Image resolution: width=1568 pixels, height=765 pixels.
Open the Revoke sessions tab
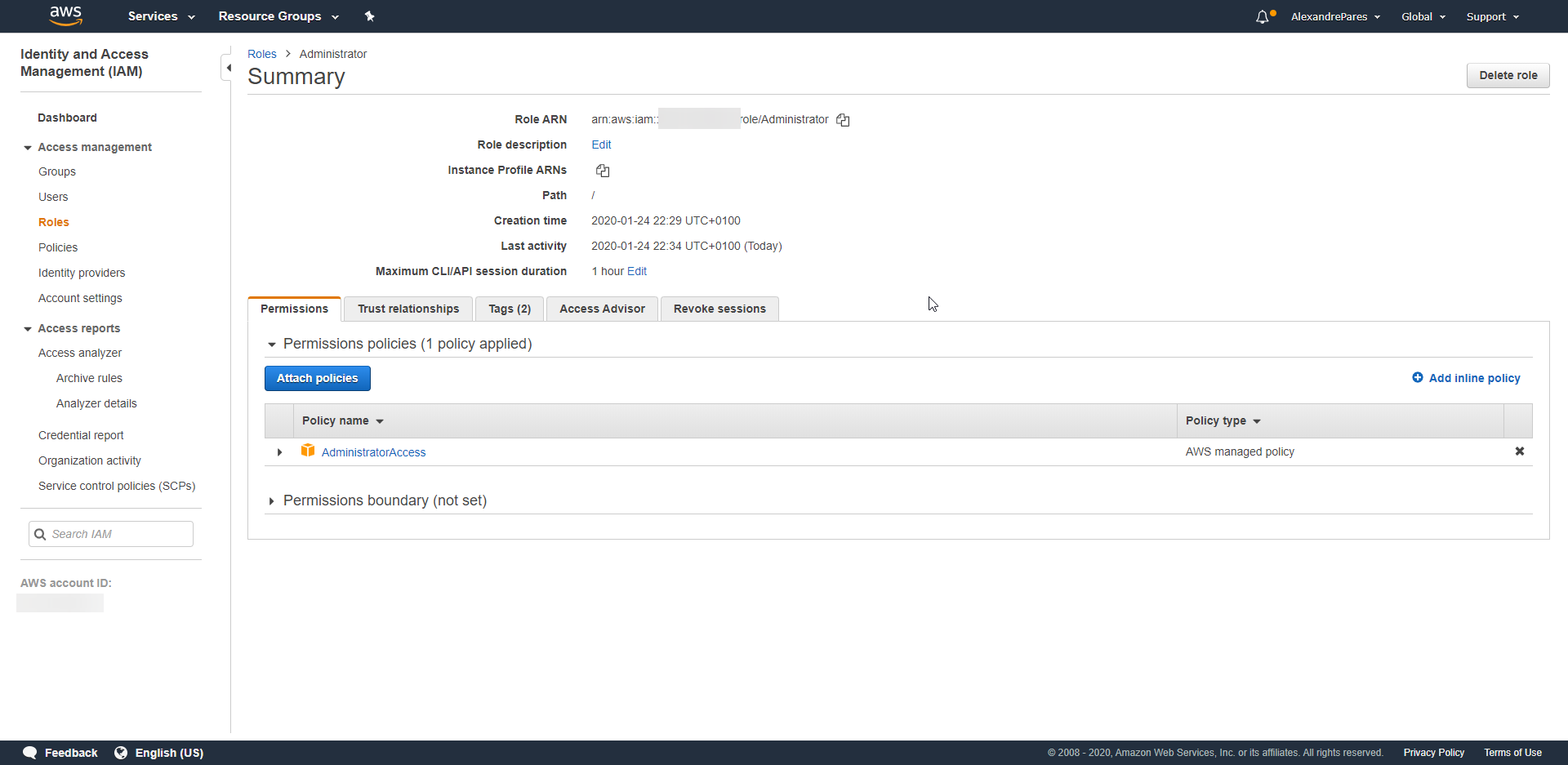(x=719, y=309)
